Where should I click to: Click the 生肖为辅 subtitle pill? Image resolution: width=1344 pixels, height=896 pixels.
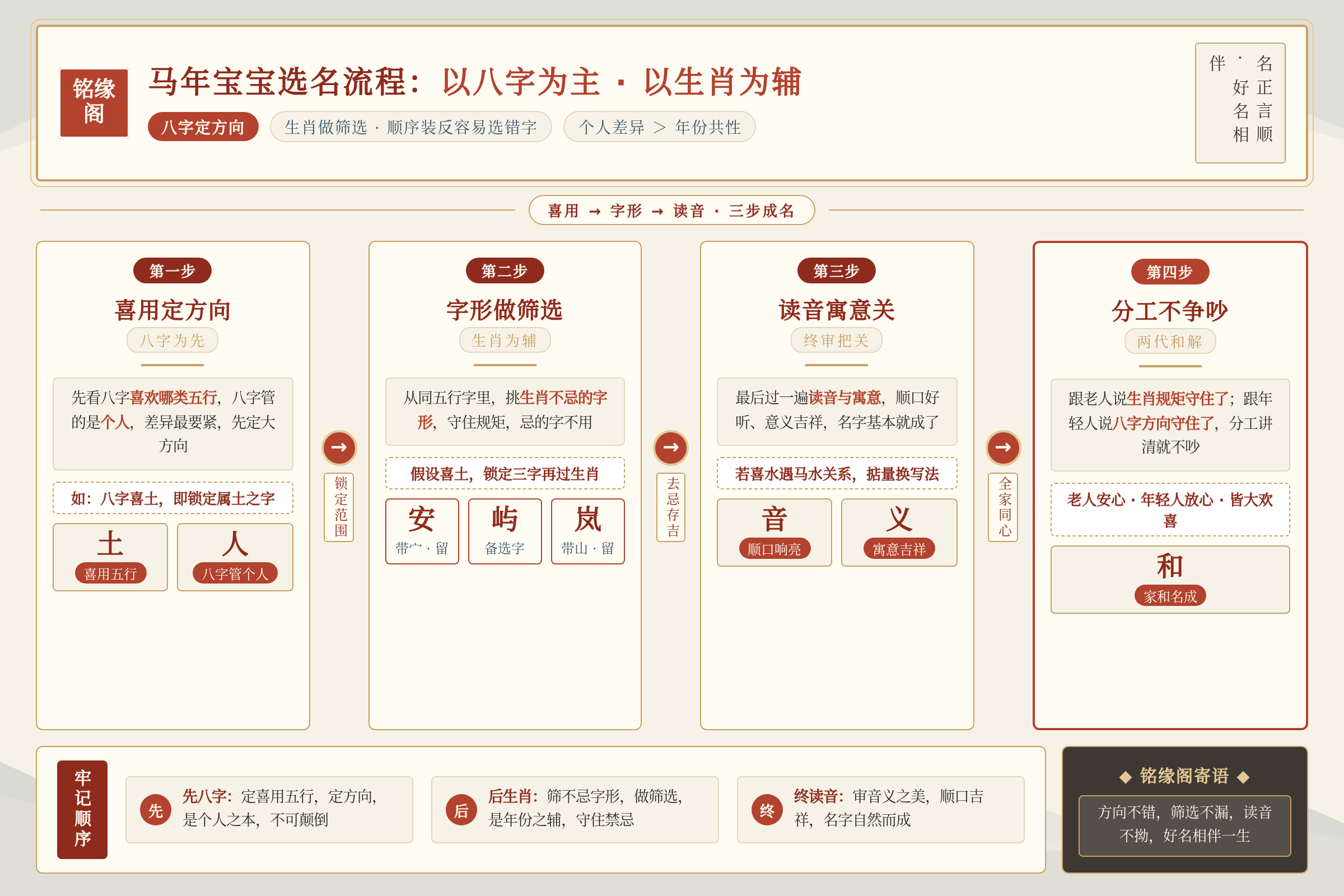click(x=505, y=340)
